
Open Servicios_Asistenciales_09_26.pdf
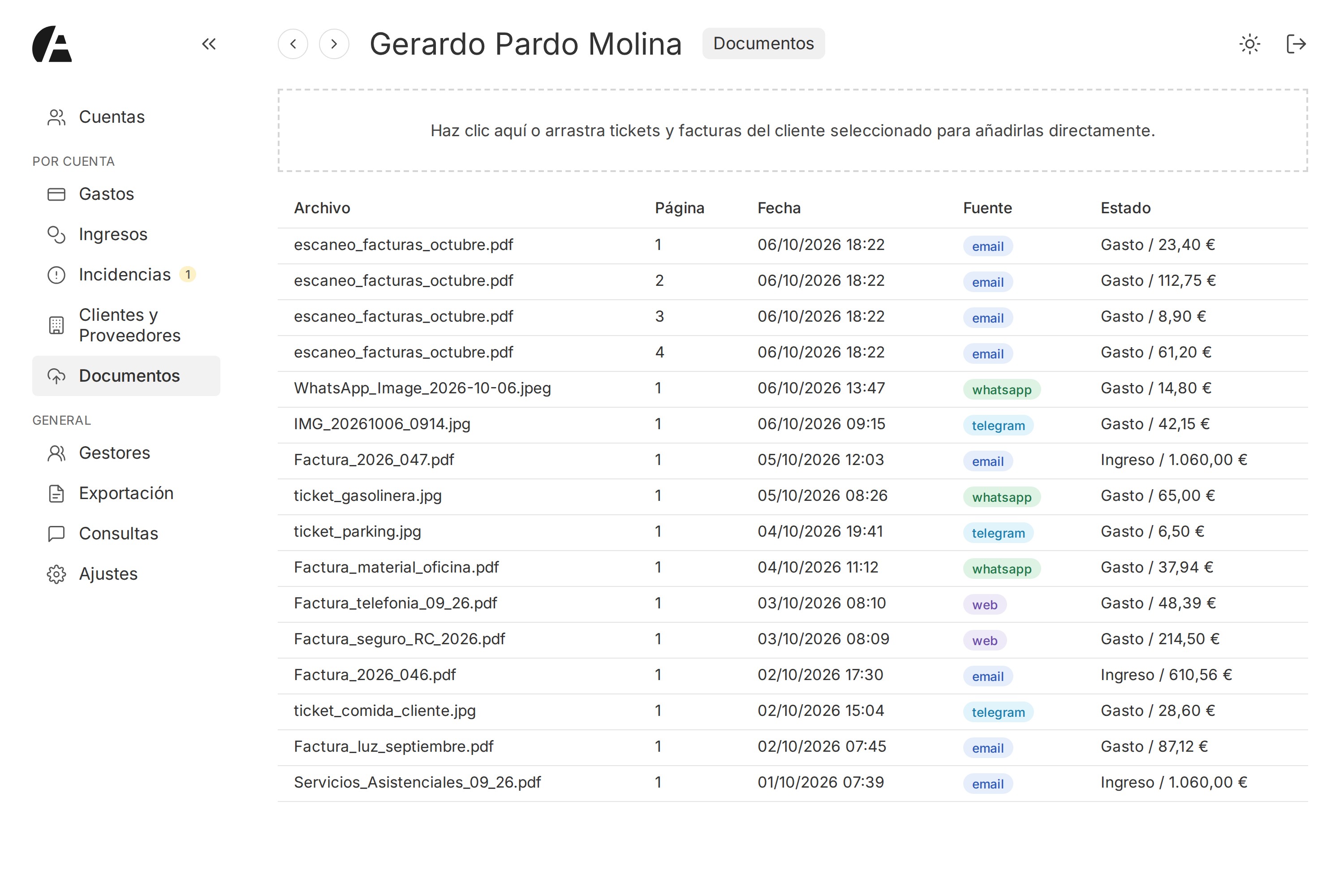(793, 784)
